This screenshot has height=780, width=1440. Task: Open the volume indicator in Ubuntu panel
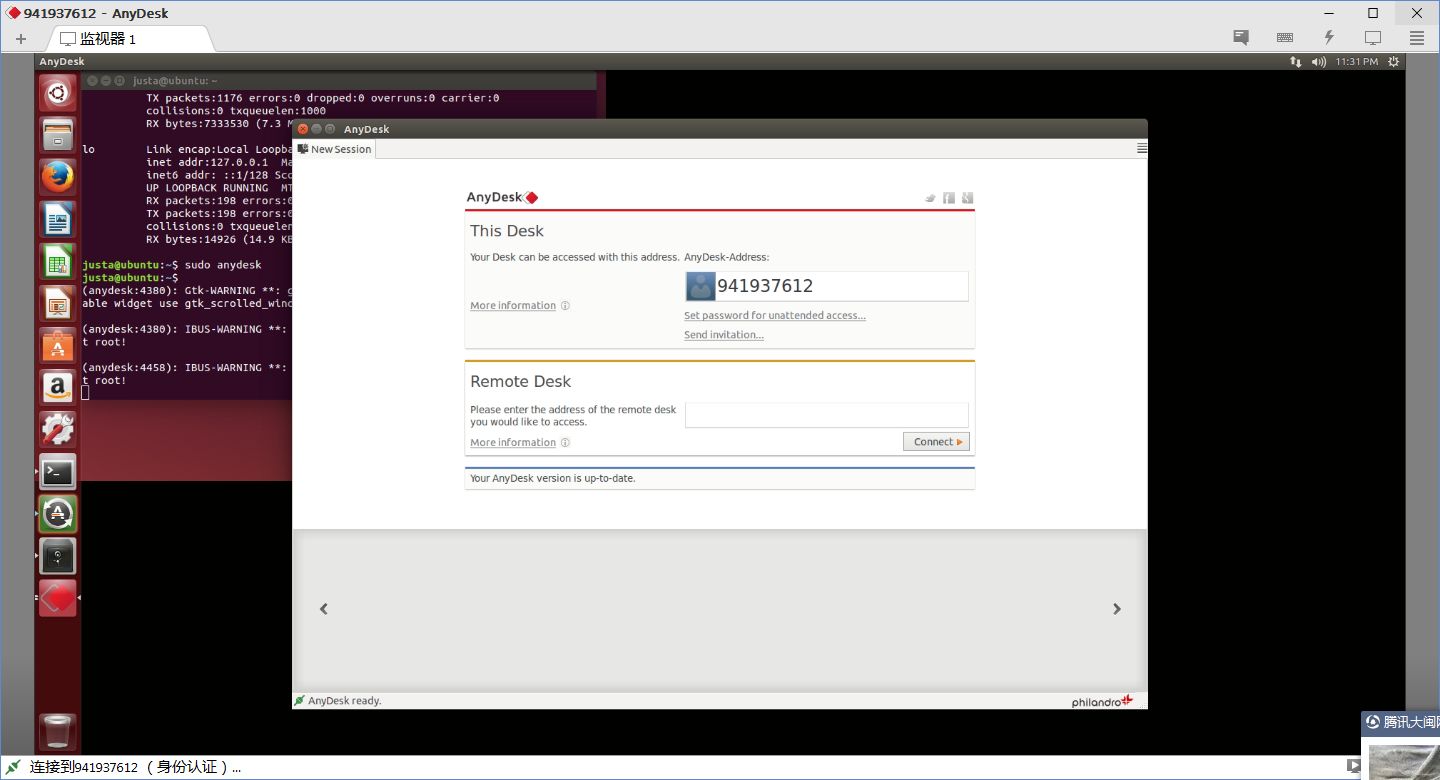(x=1319, y=62)
